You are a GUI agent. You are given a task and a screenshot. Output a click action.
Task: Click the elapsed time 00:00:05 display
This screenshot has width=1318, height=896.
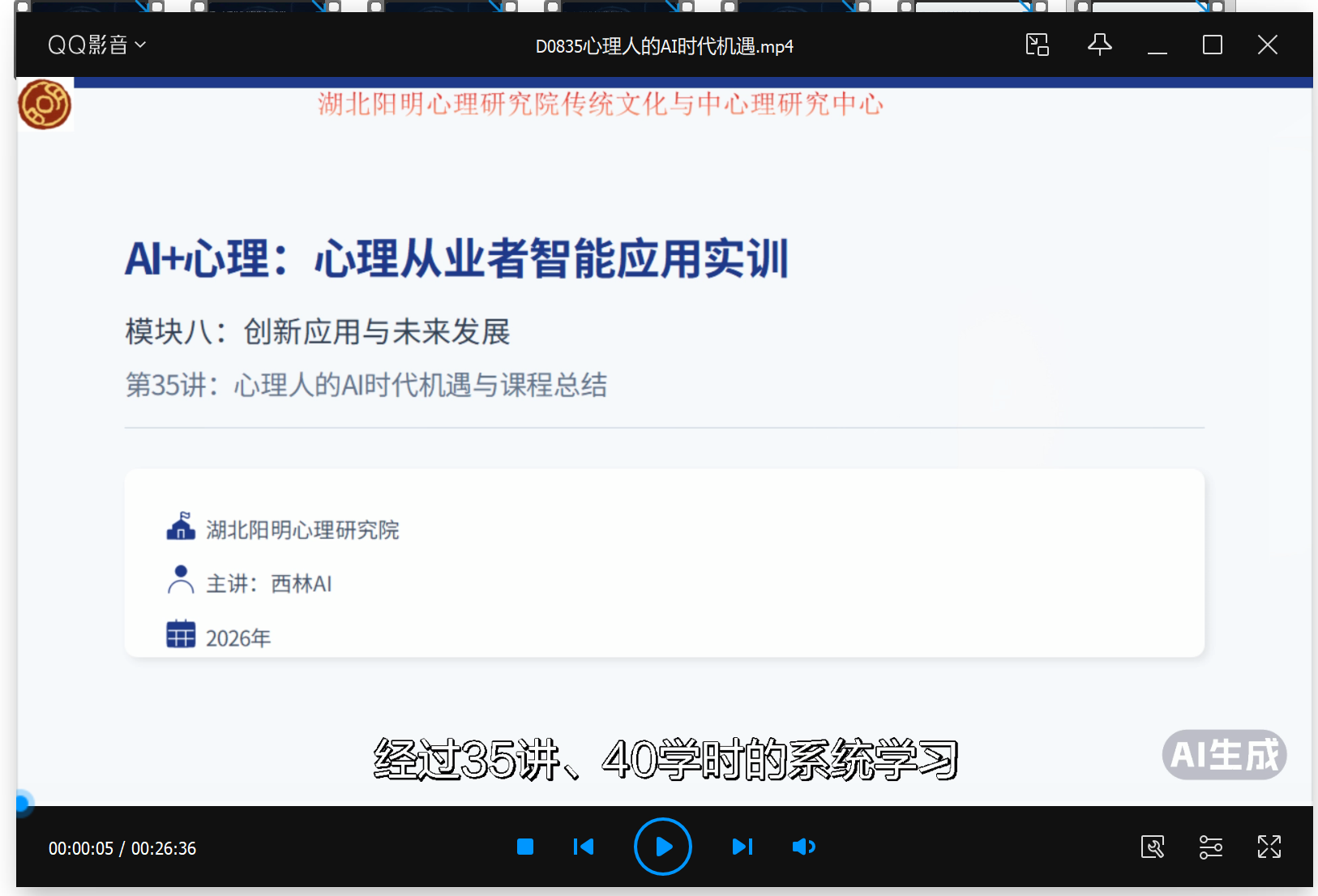click(82, 848)
